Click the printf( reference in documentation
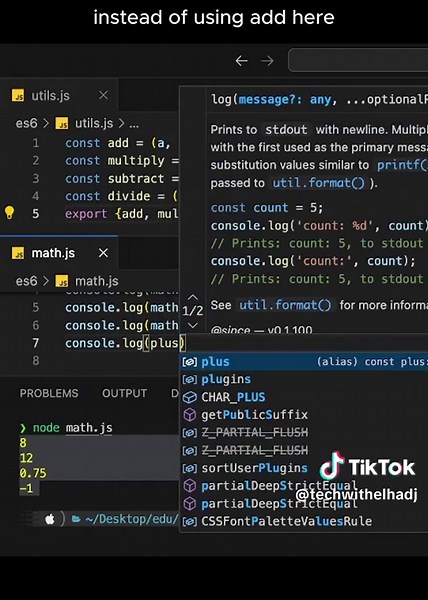 pyautogui.click(x=402, y=165)
